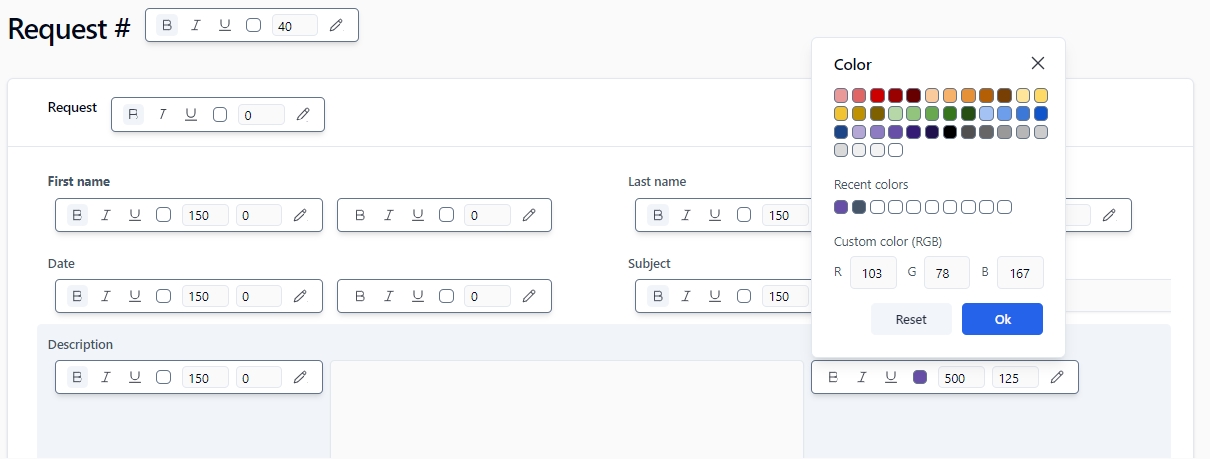
Task: Click Underline icon in Subject toolbar
Action: tap(715, 296)
